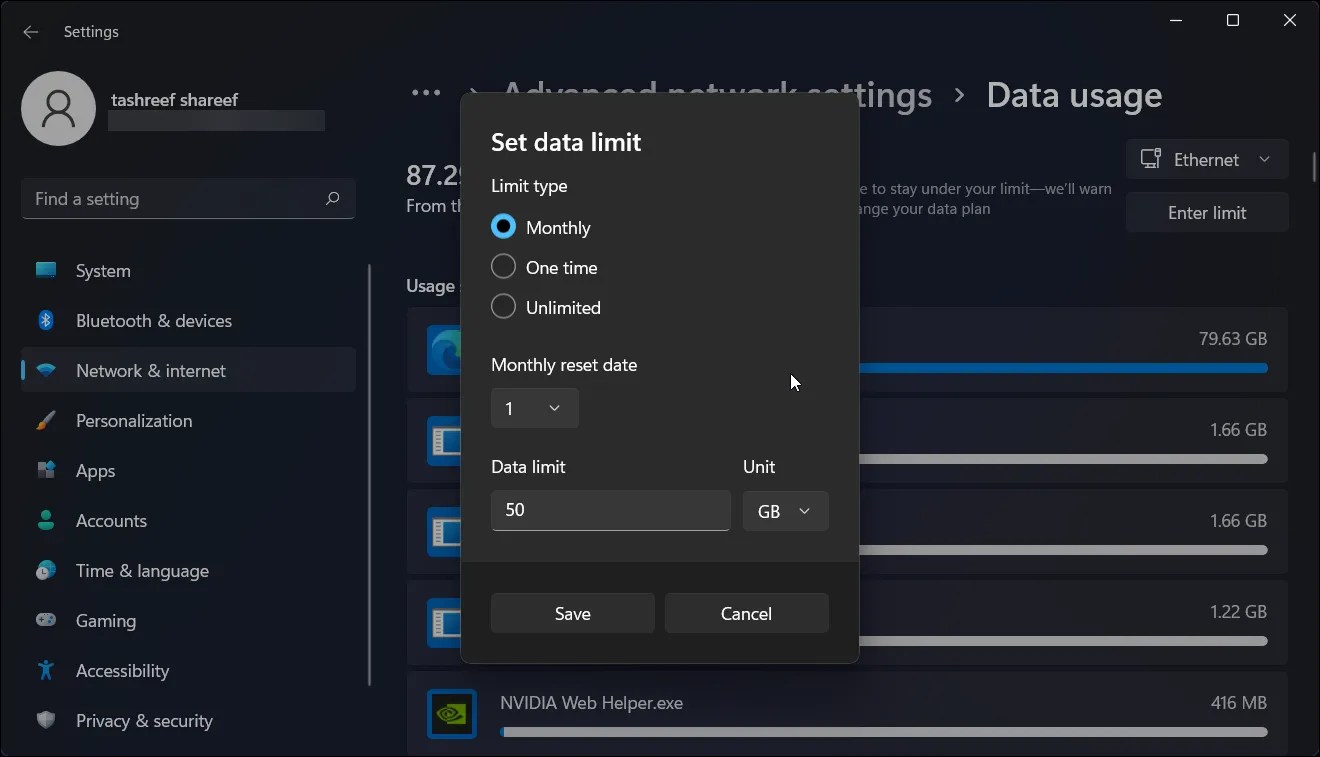The image size is (1320, 757).
Task: Save the data limit settings
Action: point(571,613)
